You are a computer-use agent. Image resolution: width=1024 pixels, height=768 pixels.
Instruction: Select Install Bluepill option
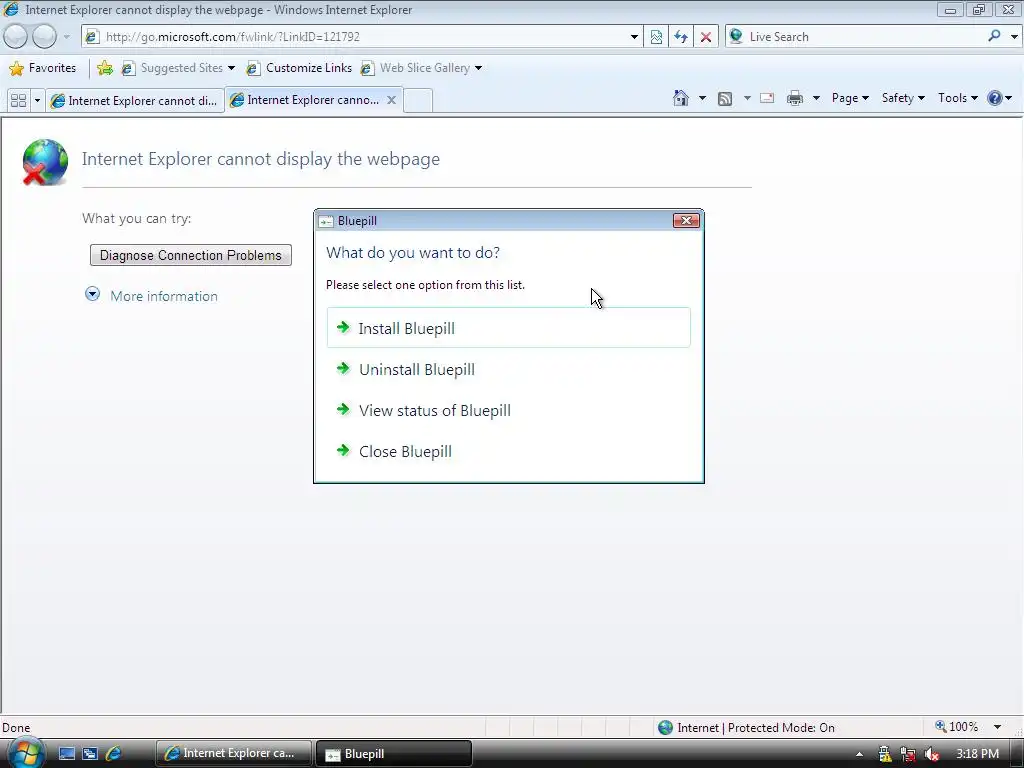click(x=508, y=328)
